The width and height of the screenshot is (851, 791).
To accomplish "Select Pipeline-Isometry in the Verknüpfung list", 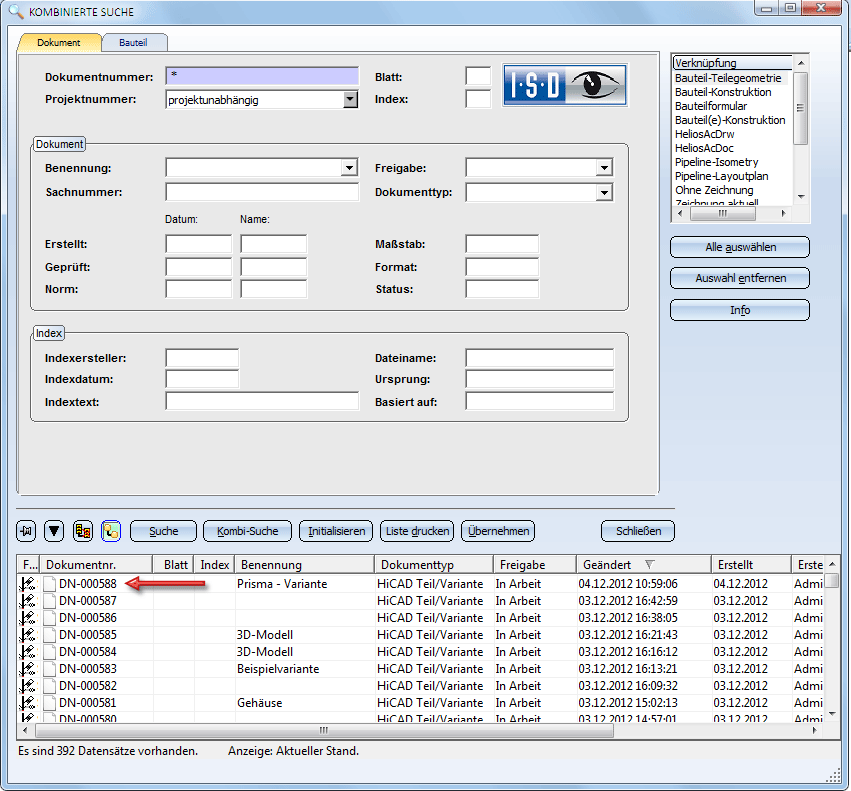I will click(x=716, y=162).
